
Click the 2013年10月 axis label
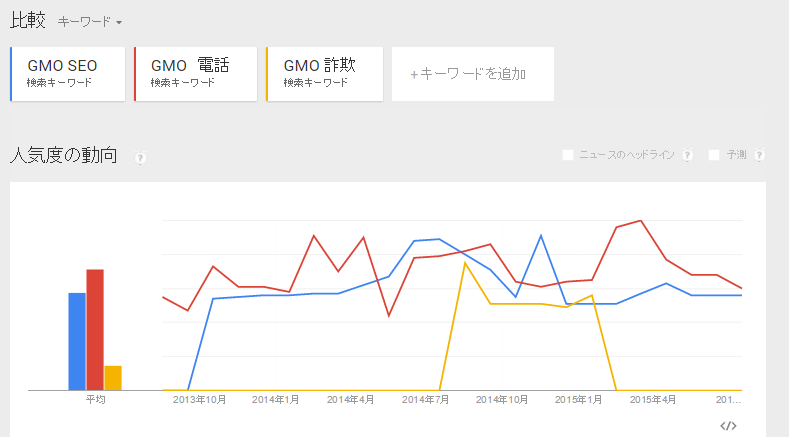(199, 400)
